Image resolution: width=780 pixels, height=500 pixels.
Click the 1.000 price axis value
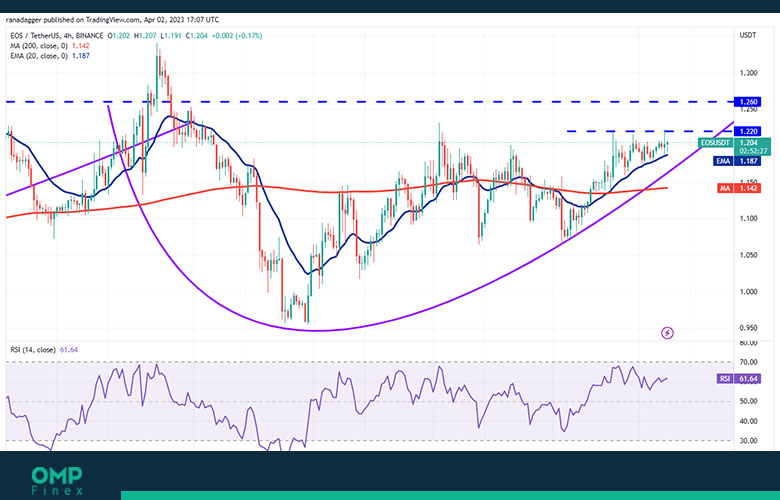(748, 292)
